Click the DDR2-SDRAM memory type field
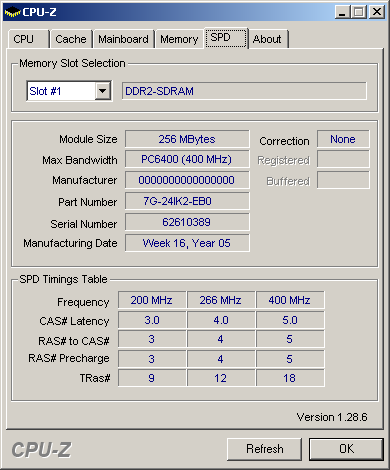390x470 pixels. (x=244, y=91)
